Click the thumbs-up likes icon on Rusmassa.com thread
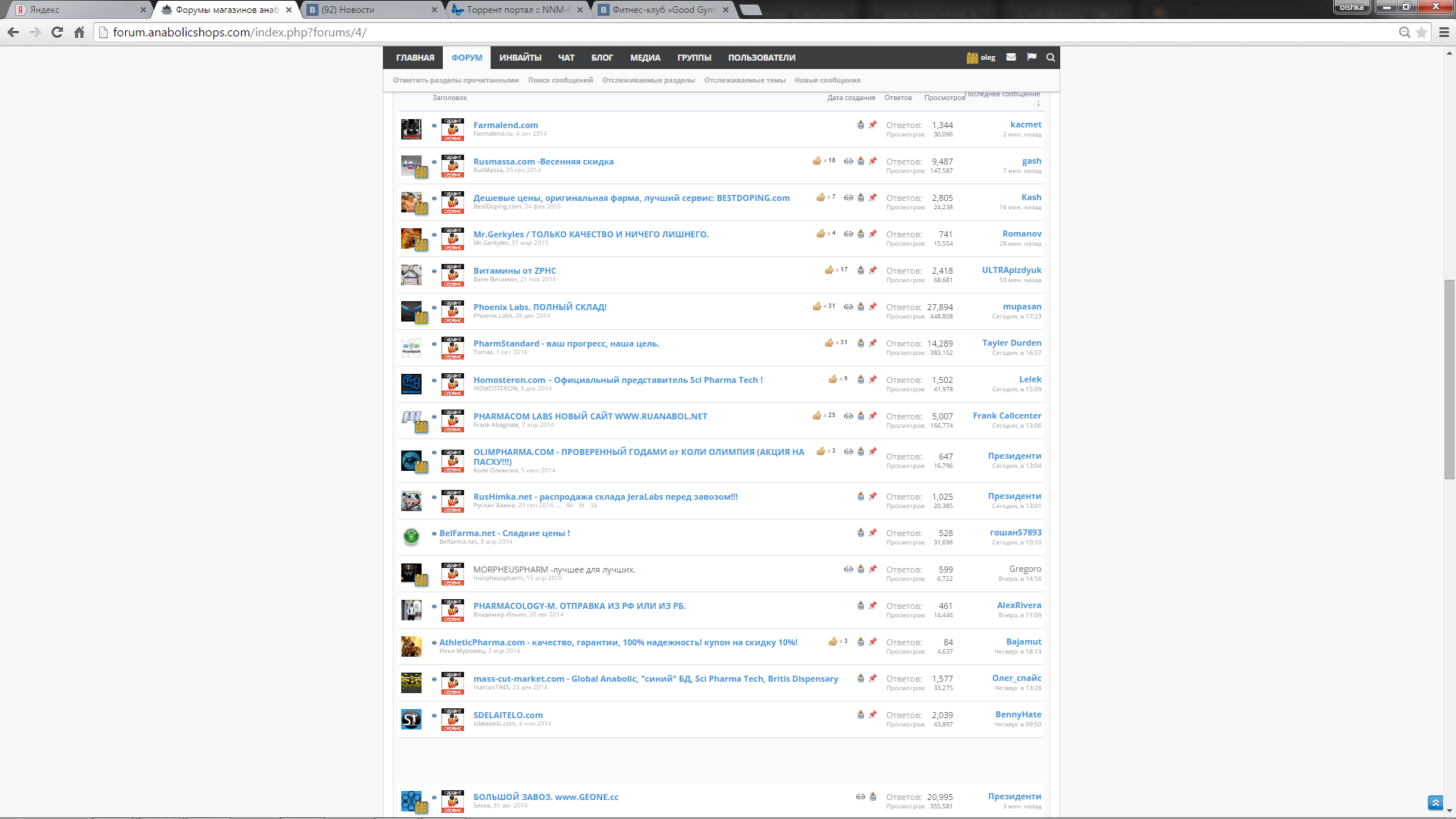The height and width of the screenshot is (819, 1456). (817, 161)
